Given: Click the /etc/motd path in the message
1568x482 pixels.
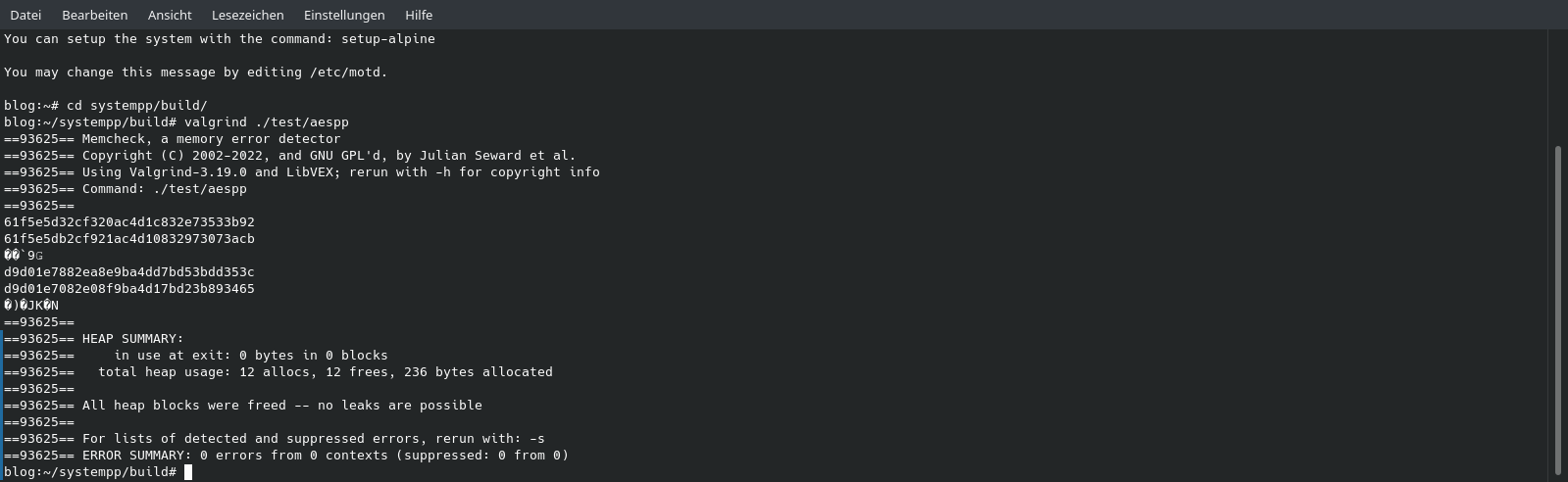Looking at the screenshot, I should [348, 72].
